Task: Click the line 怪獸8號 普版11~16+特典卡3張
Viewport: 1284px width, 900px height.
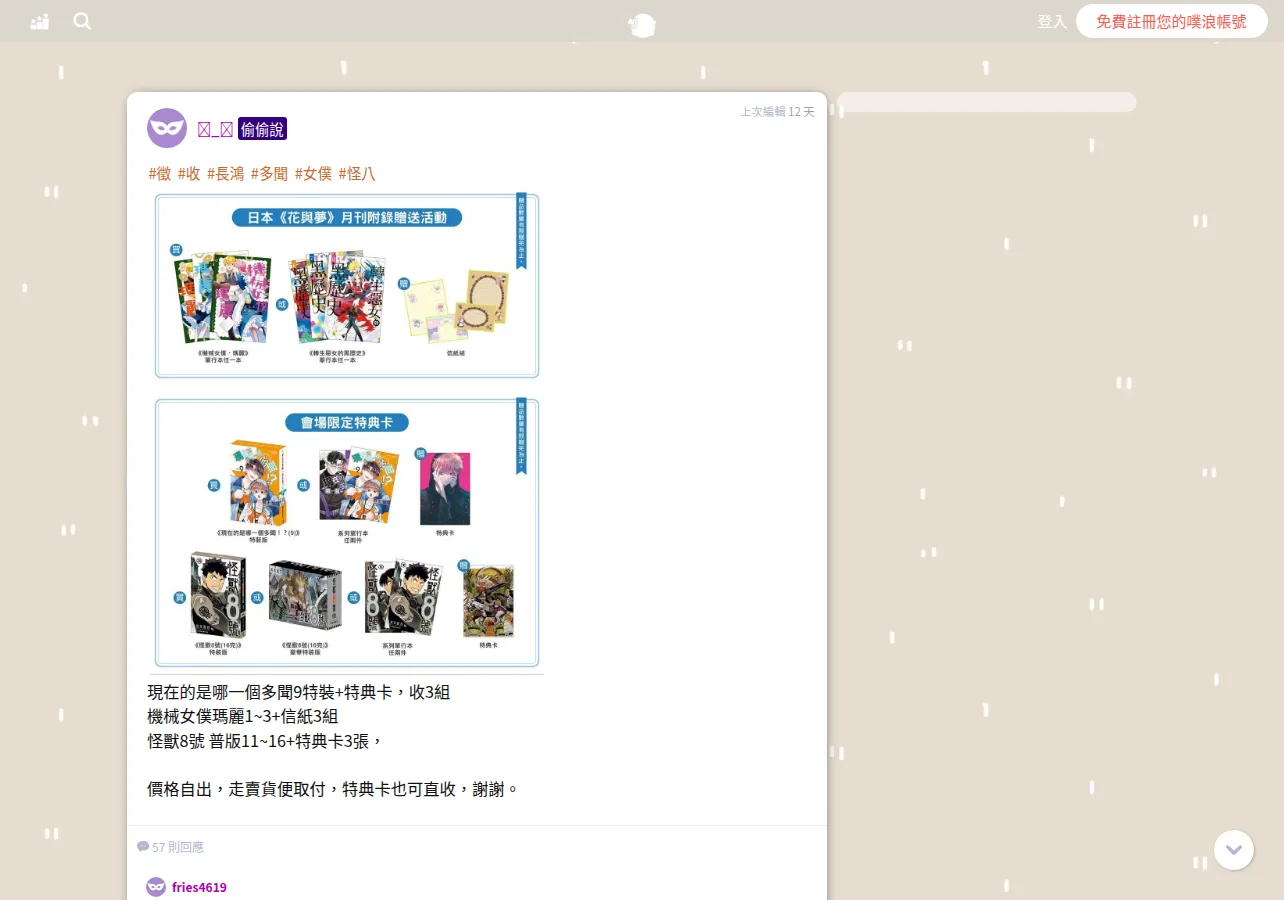Action: (265, 740)
